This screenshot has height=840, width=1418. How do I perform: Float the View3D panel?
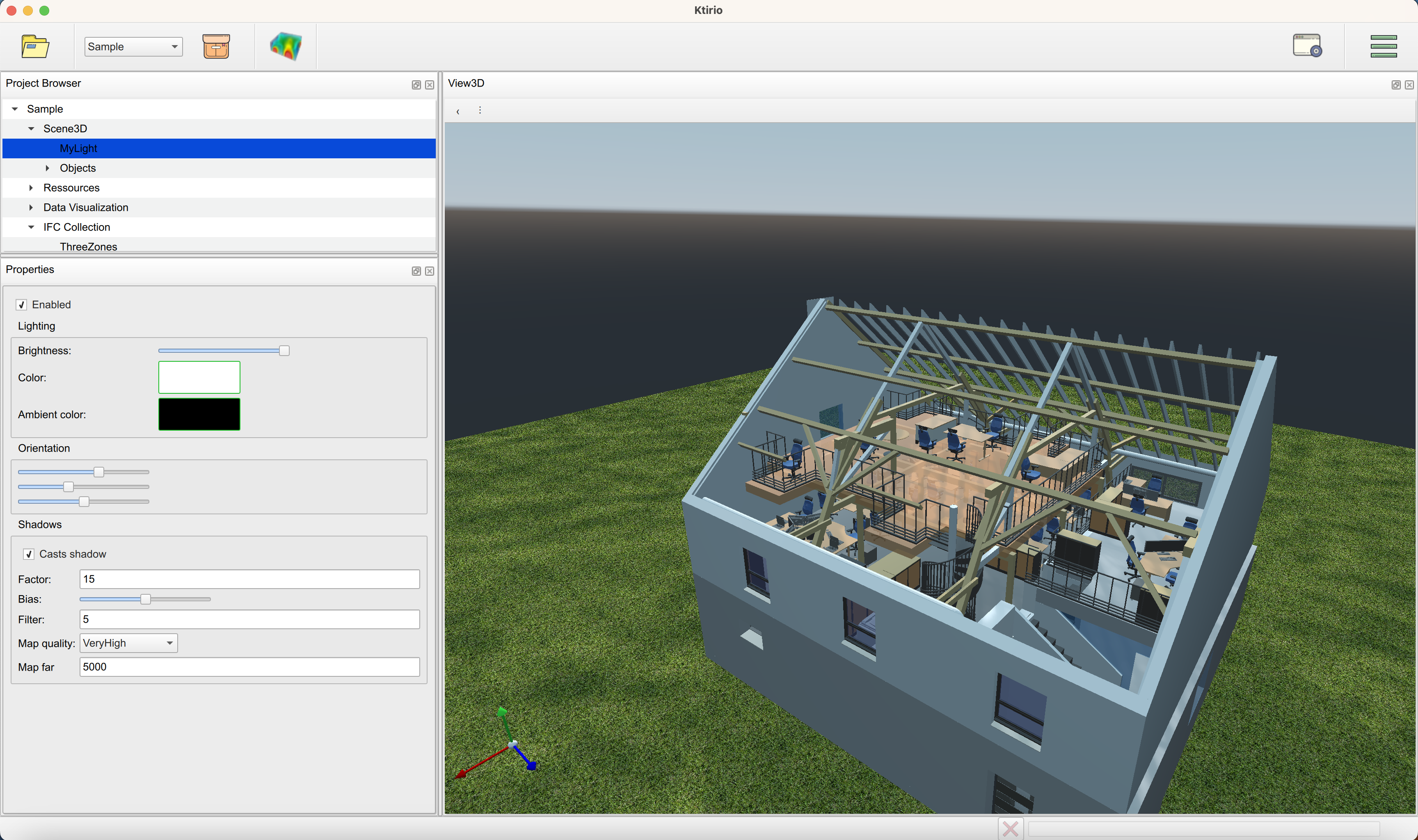pos(1396,85)
